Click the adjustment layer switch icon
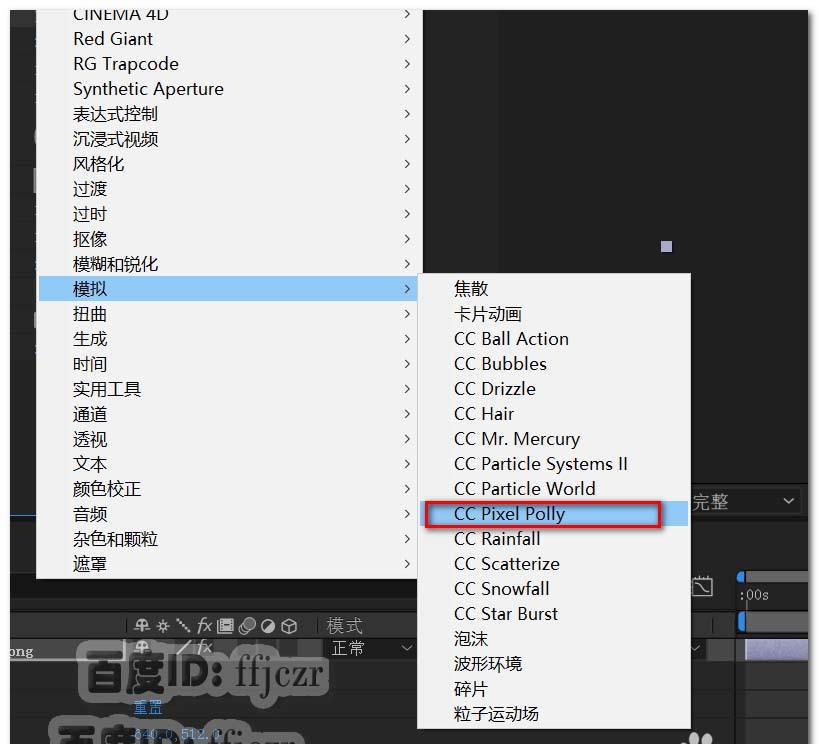 [x=267, y=625]
